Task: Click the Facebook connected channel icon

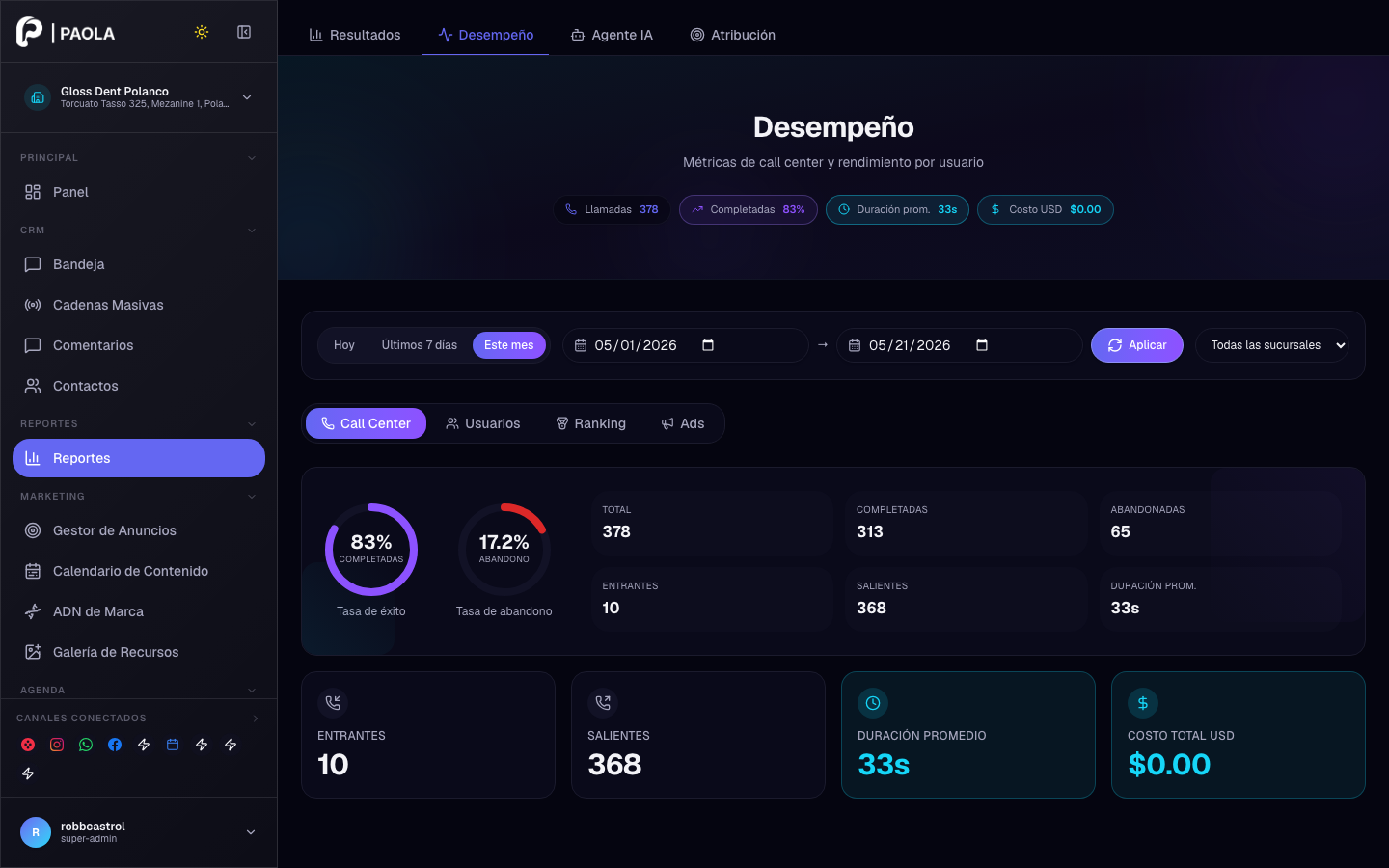Action: tap(115, 745)
